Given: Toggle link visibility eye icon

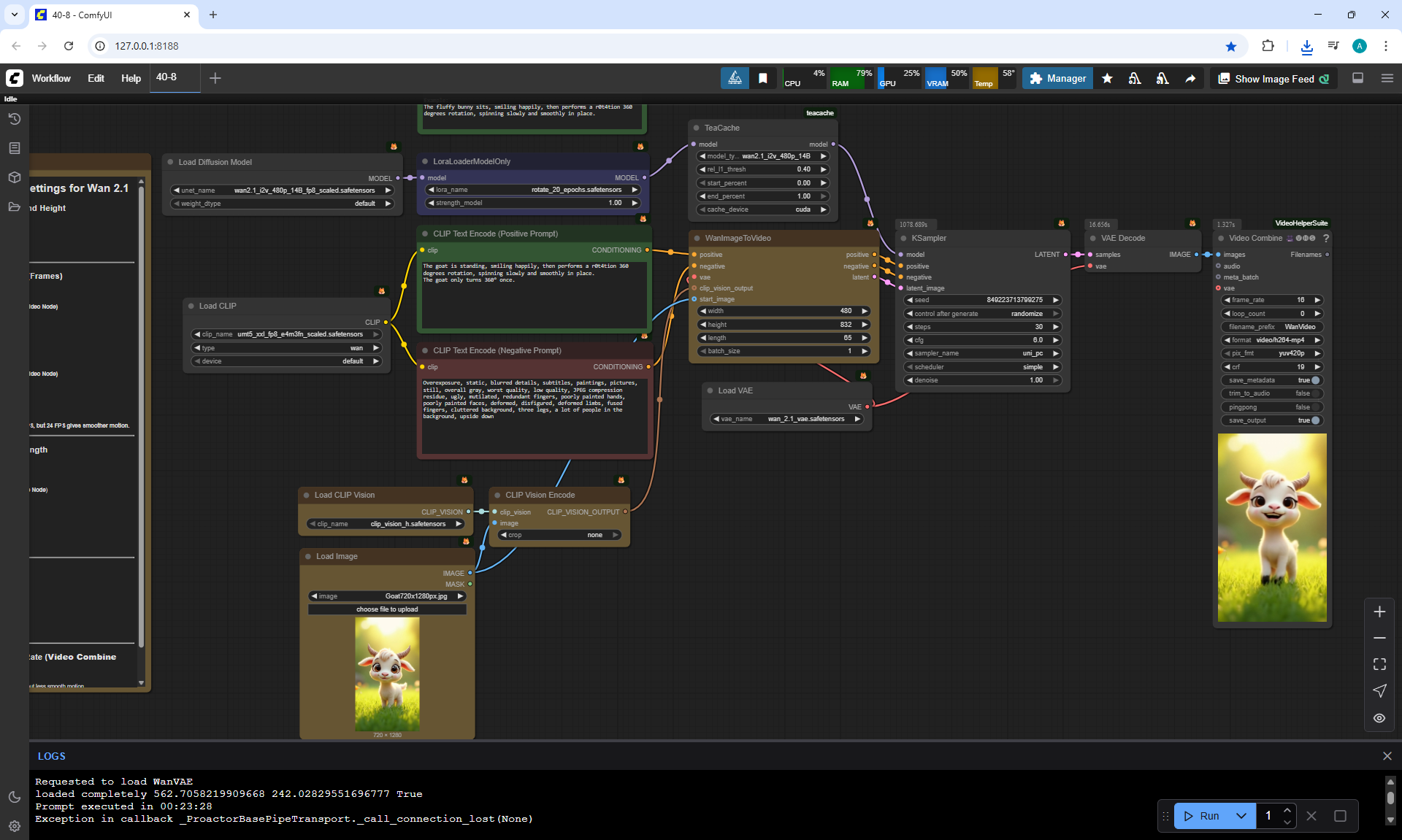Looking at the screenshot, I should tap(1379, 718).
